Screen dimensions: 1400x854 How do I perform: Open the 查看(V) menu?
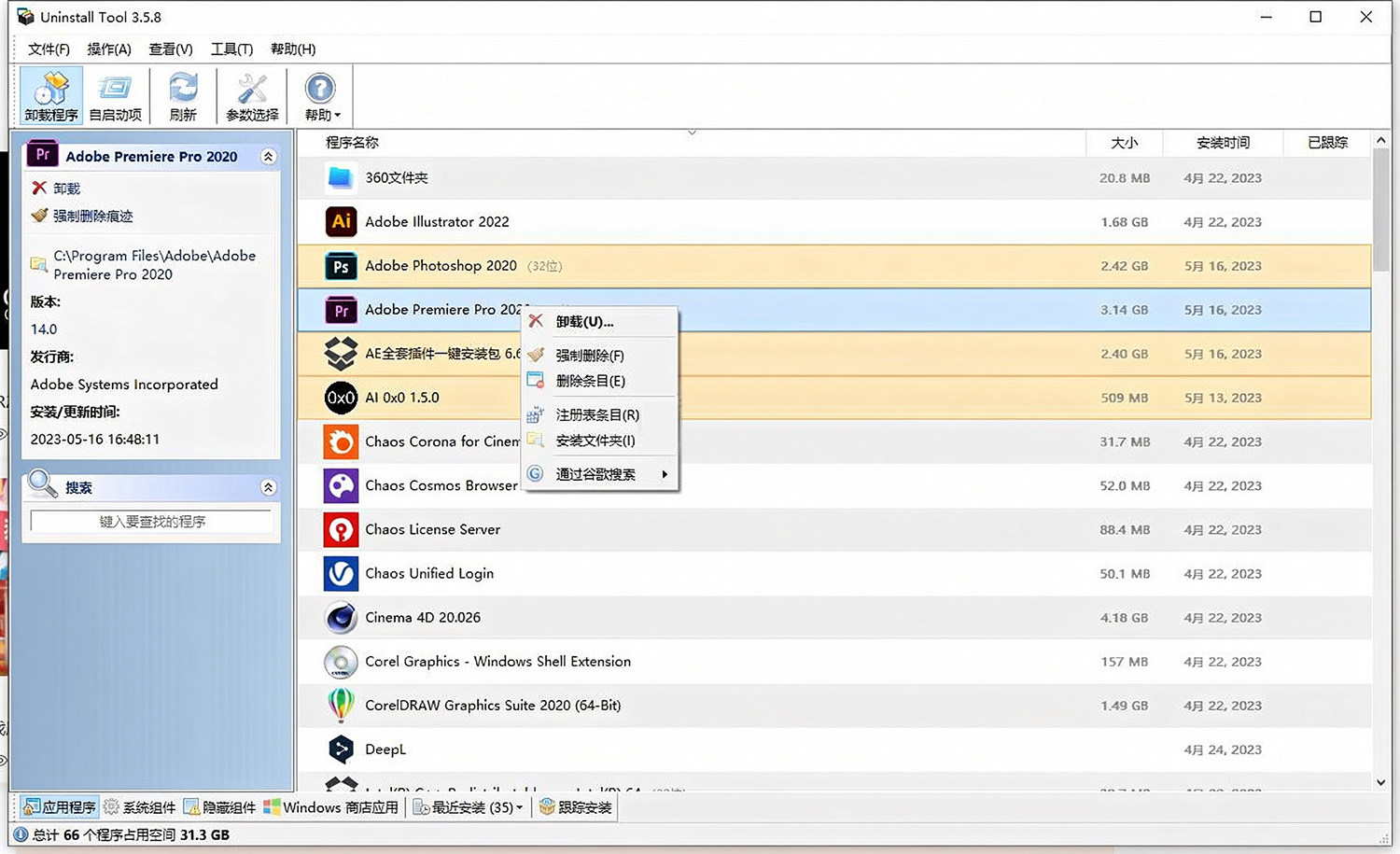(171, 49)
